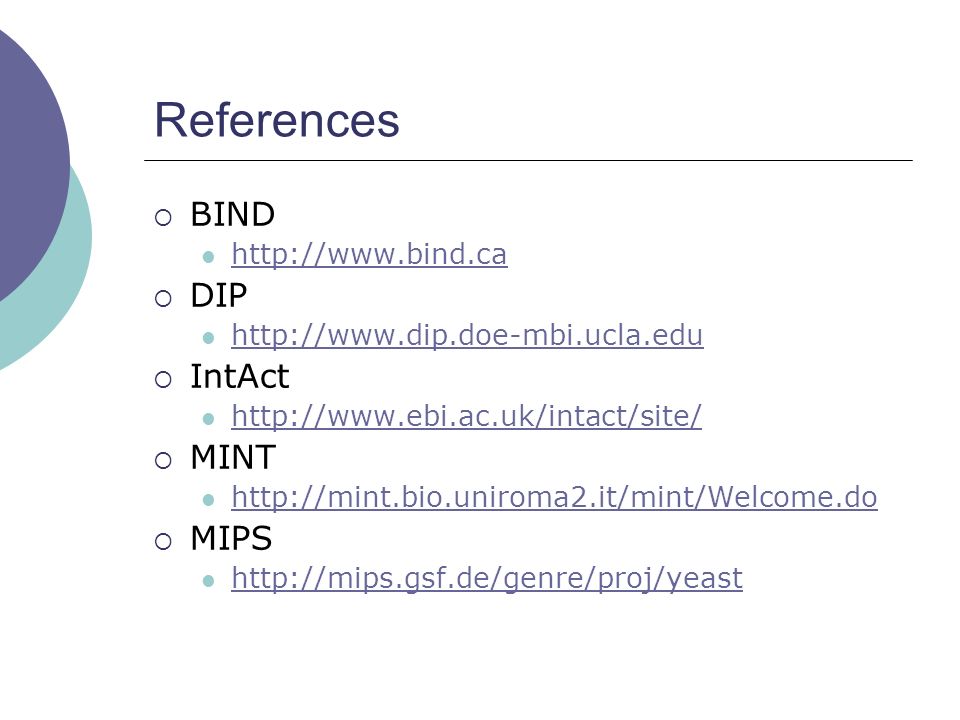Image resolution: width=960 pixels, height=720 pixels.
Task: Open the MINT uniroma2 Welcome.do link
Action: [554, 497]
